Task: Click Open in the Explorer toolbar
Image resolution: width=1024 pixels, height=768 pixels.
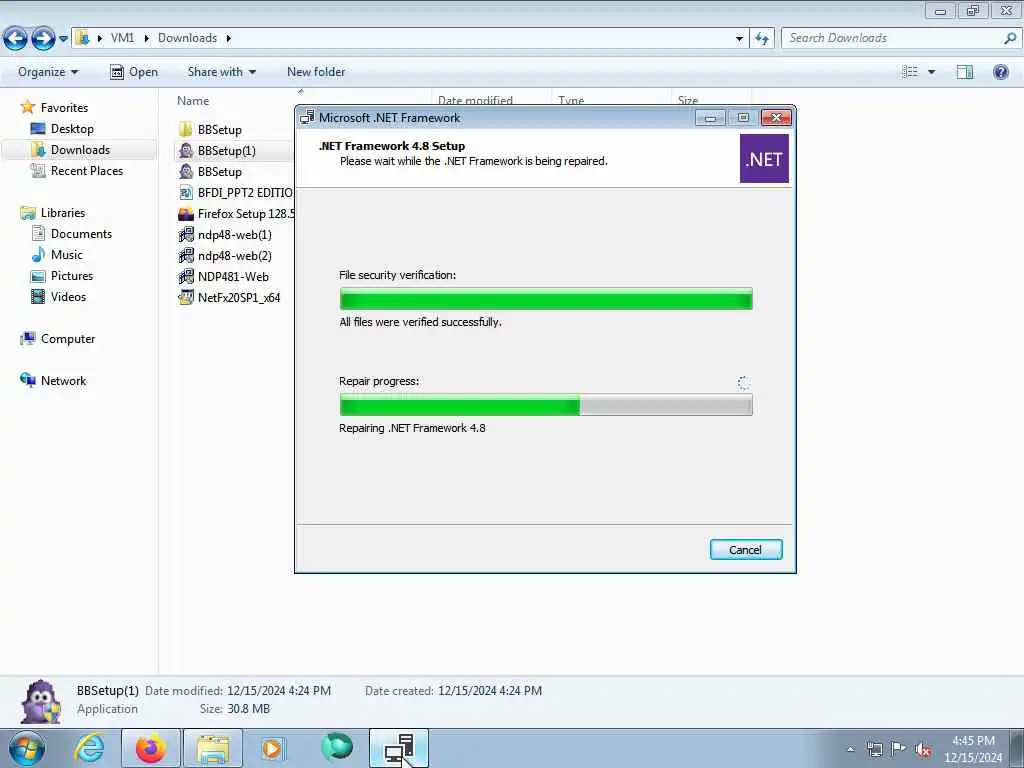Action: [x=135, y=72]
